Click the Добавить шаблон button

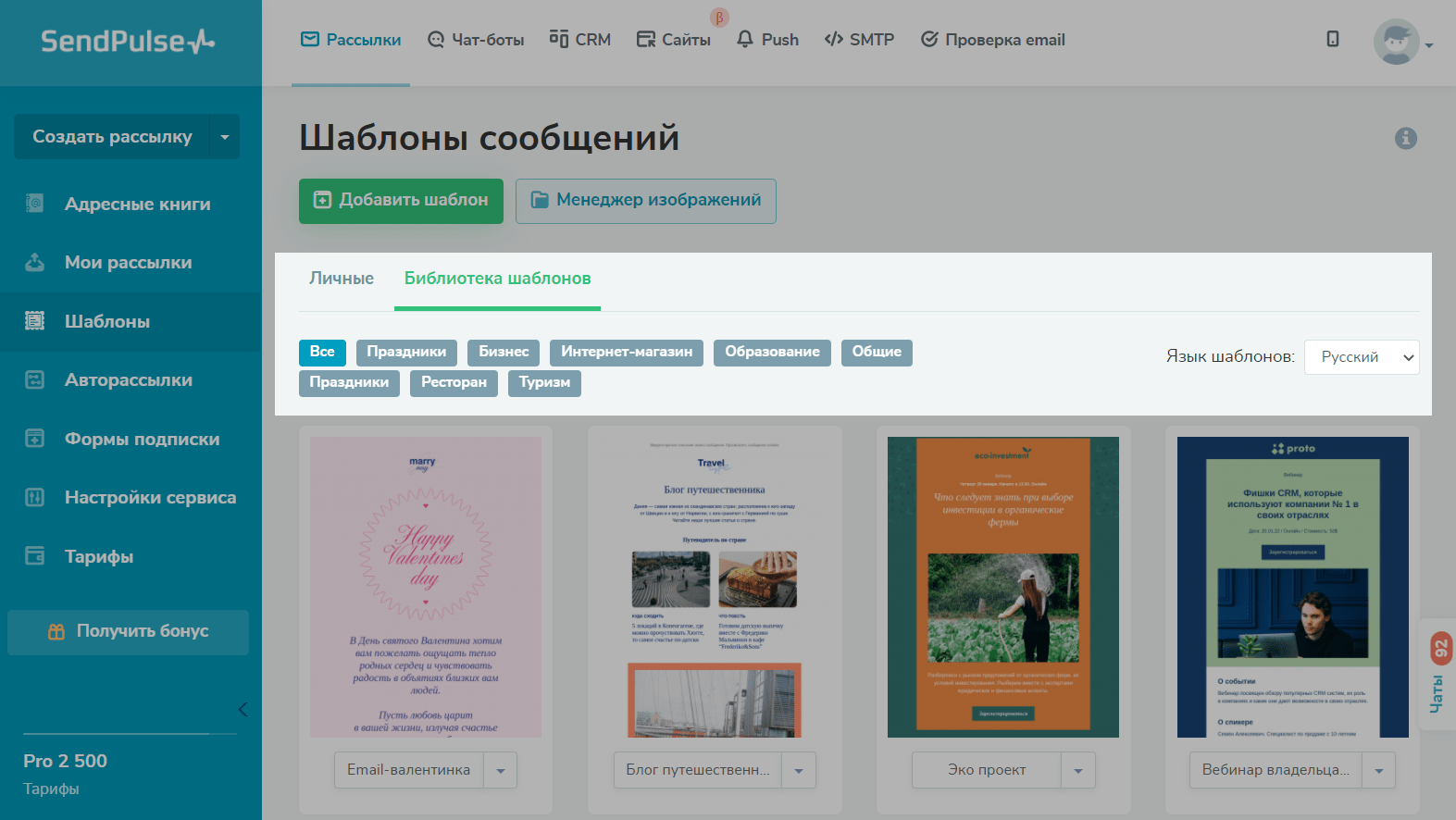[401, 201]
